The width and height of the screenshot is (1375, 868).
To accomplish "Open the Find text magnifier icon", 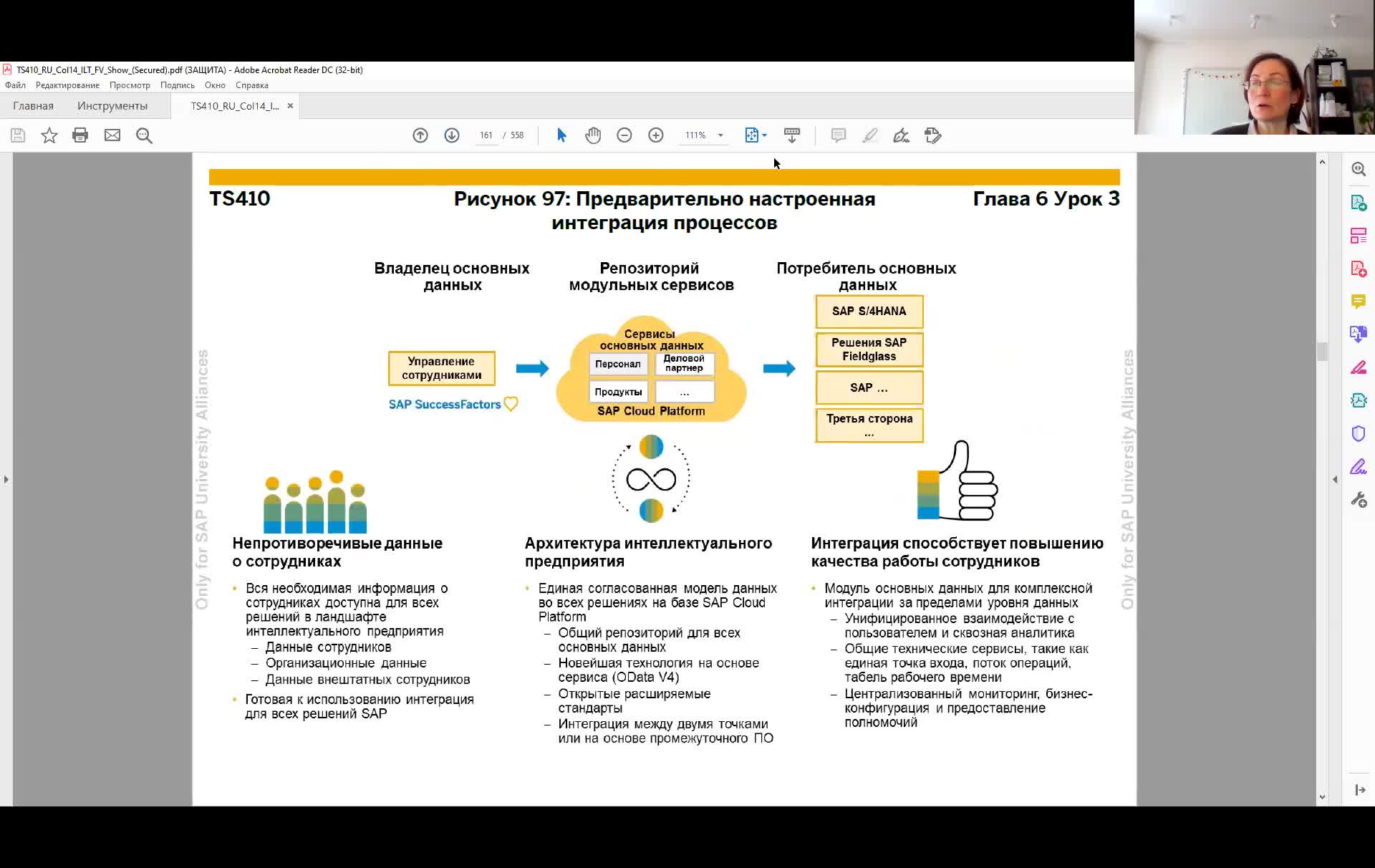I will (x=144, y=135).
